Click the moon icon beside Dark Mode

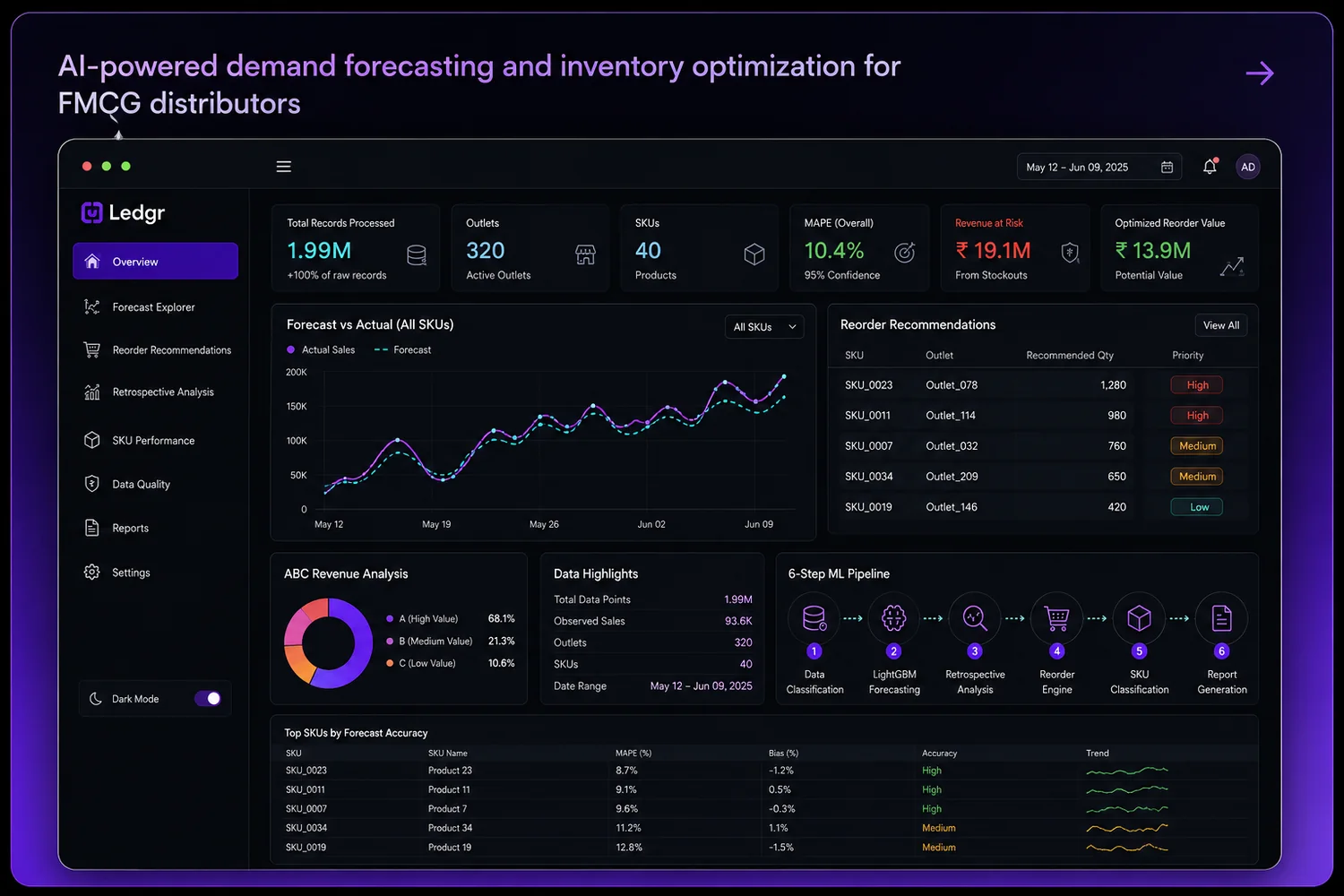[x=96, y=699]
